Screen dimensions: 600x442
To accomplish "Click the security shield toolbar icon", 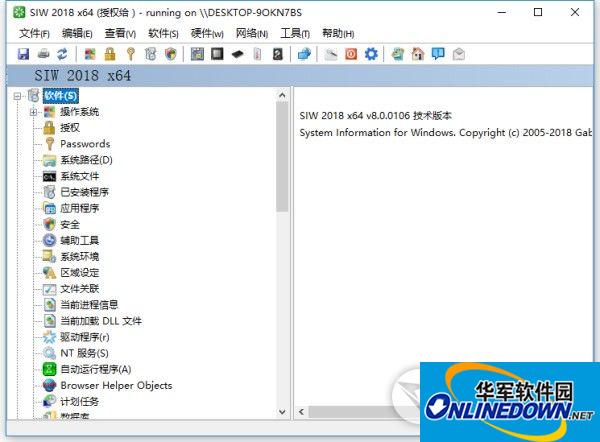I will click(171, 54).
